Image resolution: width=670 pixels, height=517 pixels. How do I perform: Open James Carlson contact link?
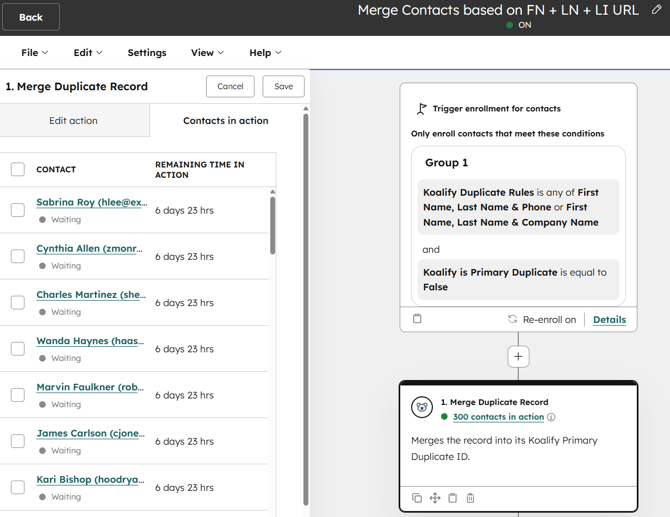click(91, 433)
